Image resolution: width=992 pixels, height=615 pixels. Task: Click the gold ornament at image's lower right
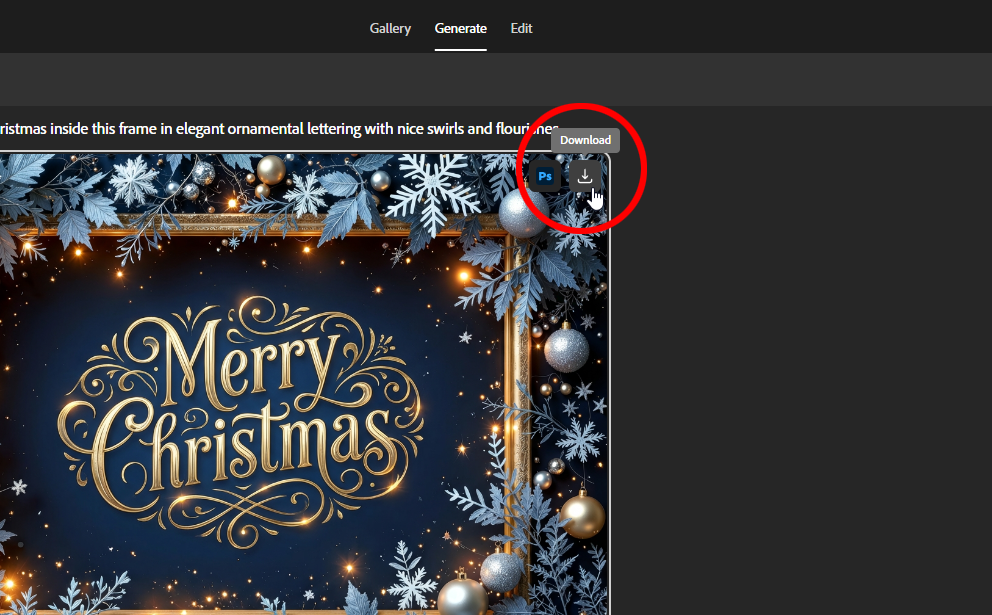coord(582,515)
